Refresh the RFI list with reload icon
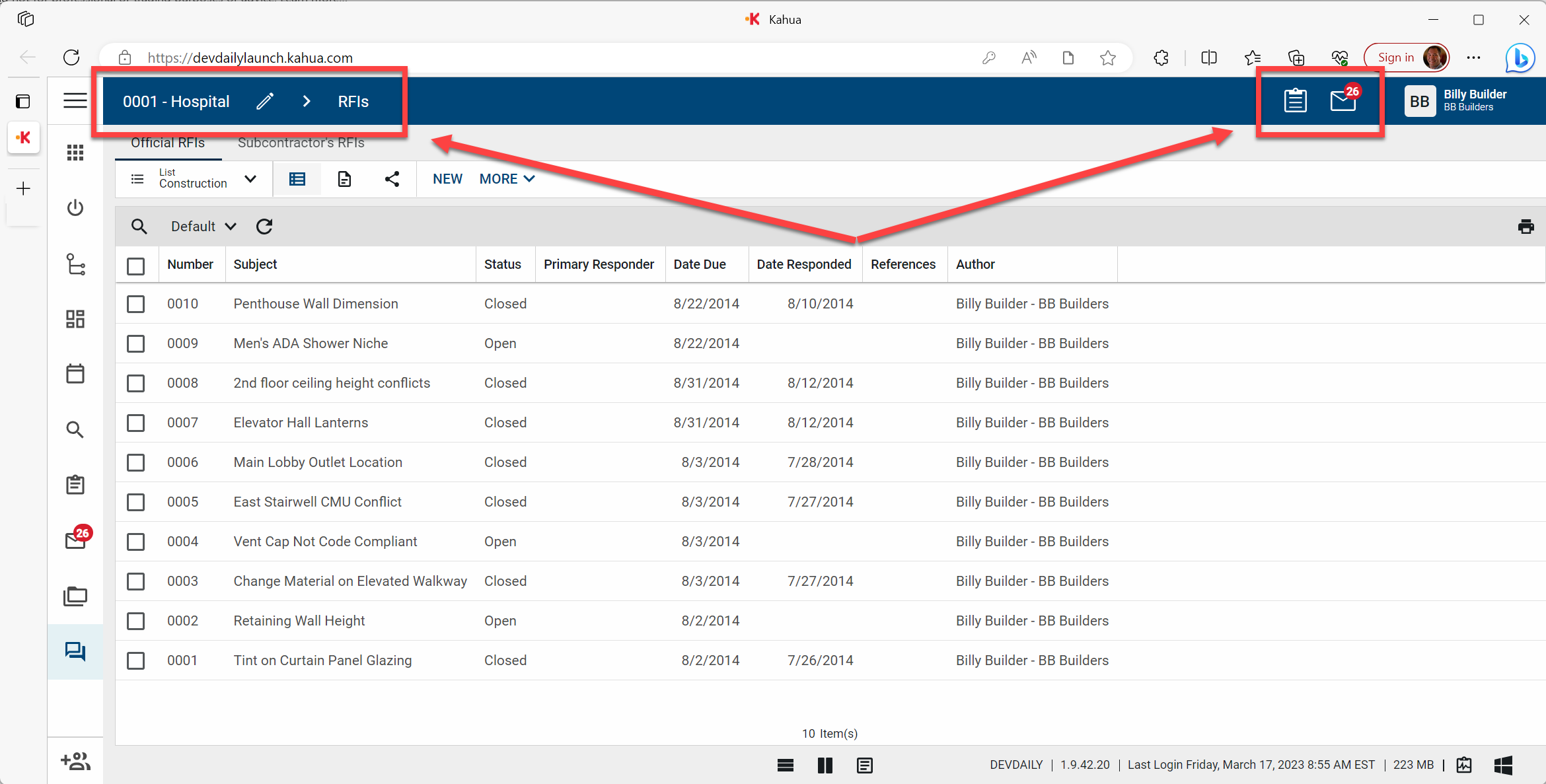The width and height of the screenshot is (1546, 784). 264,227
